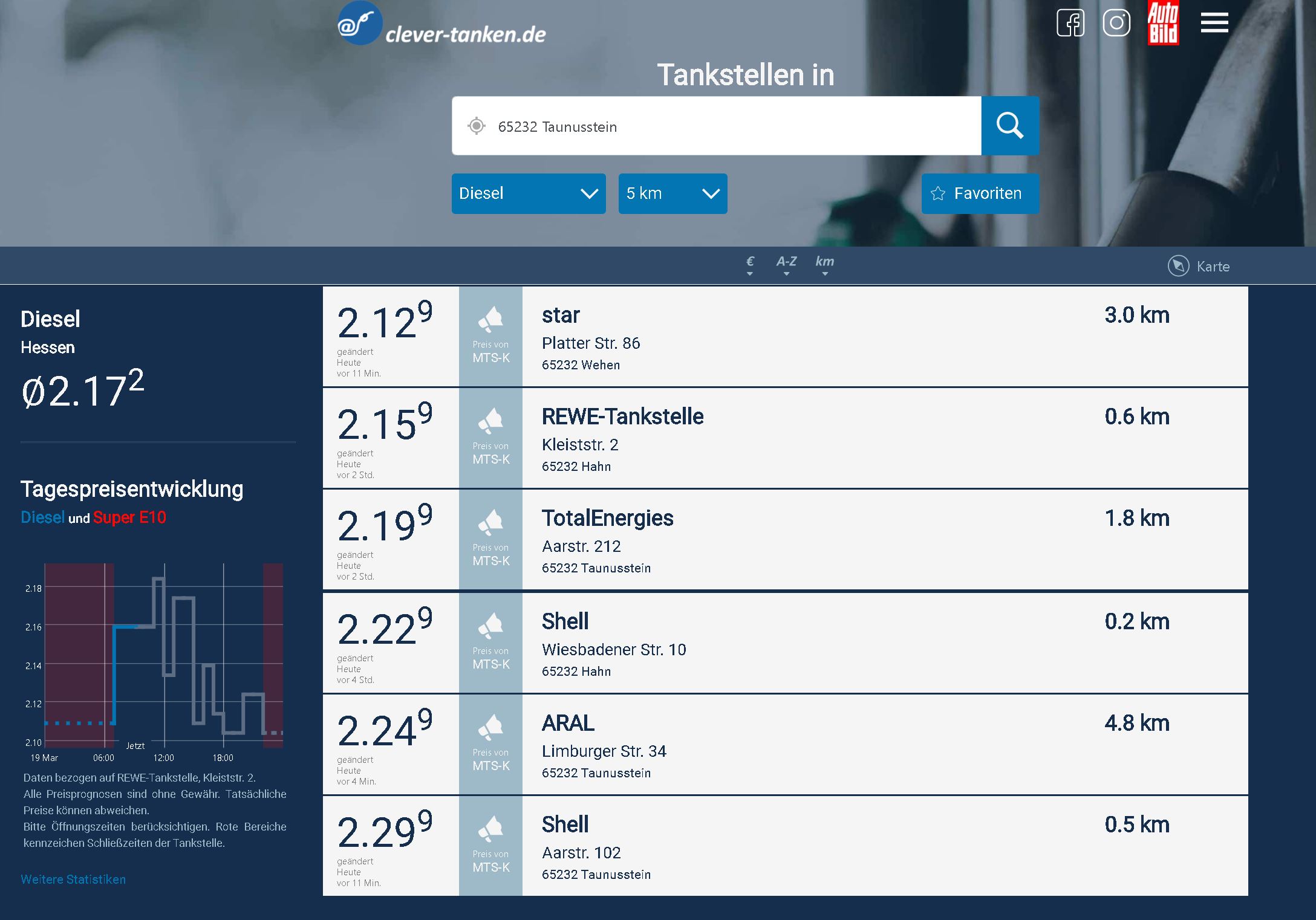Open the star station name
This screenshot has height=920, width=1316.
pos(561,315)
